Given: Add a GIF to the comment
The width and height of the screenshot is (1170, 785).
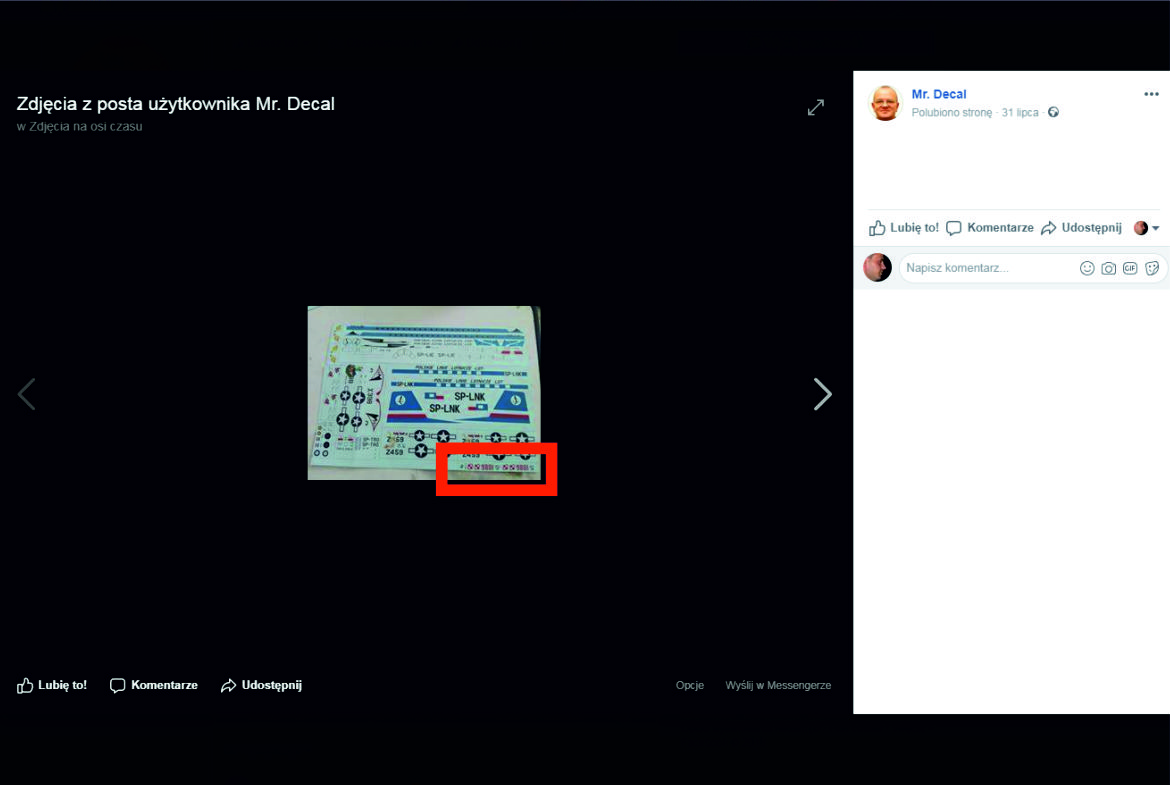Looking at the screenshot, I should point(1130,268).
